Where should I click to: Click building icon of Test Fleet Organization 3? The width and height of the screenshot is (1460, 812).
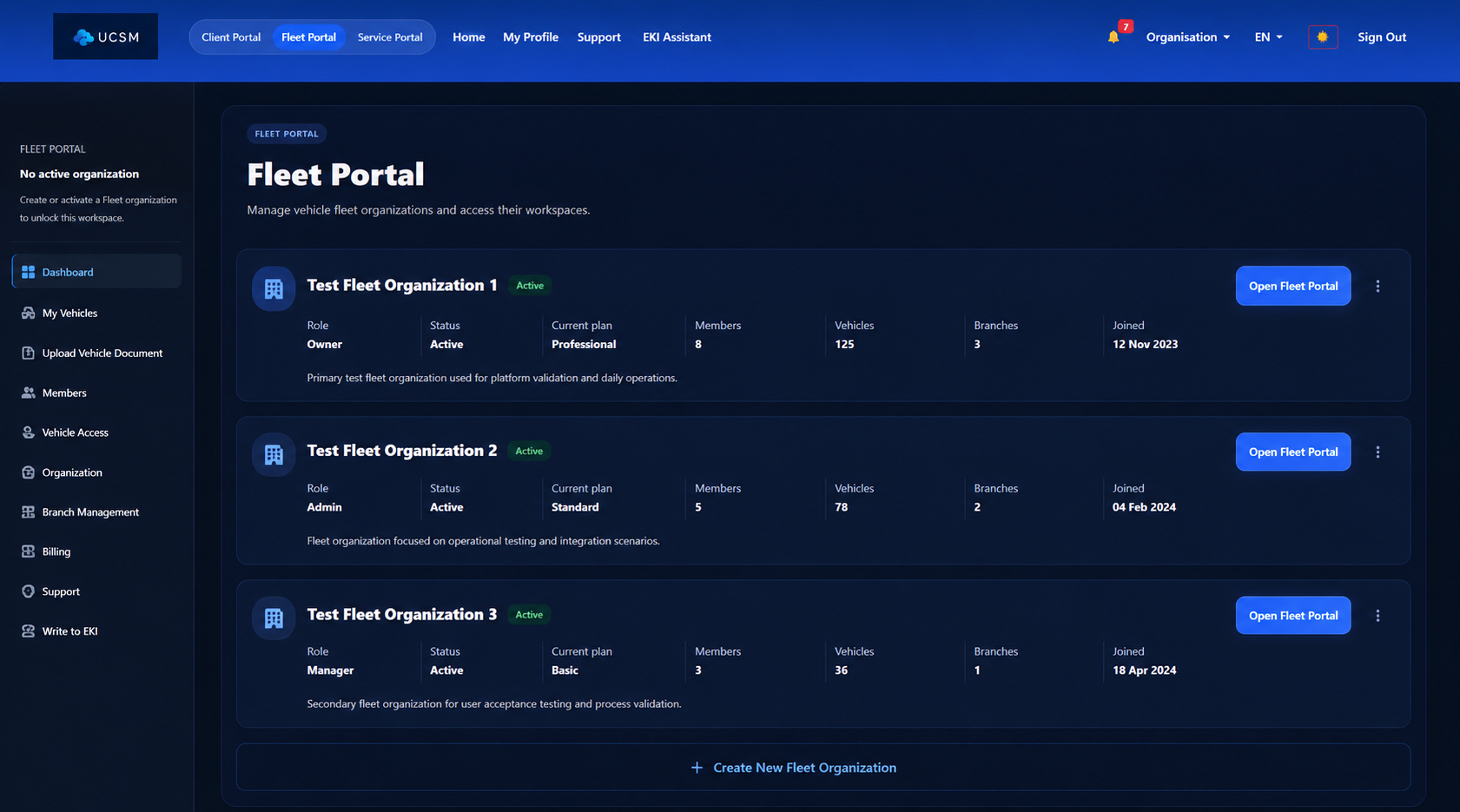coord(274,617)
